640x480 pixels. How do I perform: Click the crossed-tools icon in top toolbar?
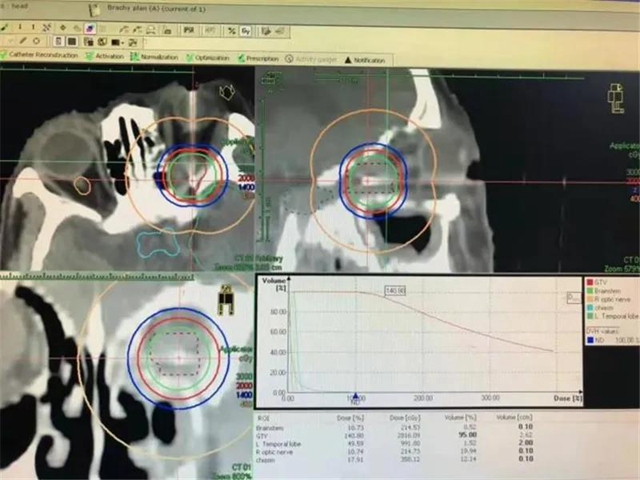coord(47,27)
